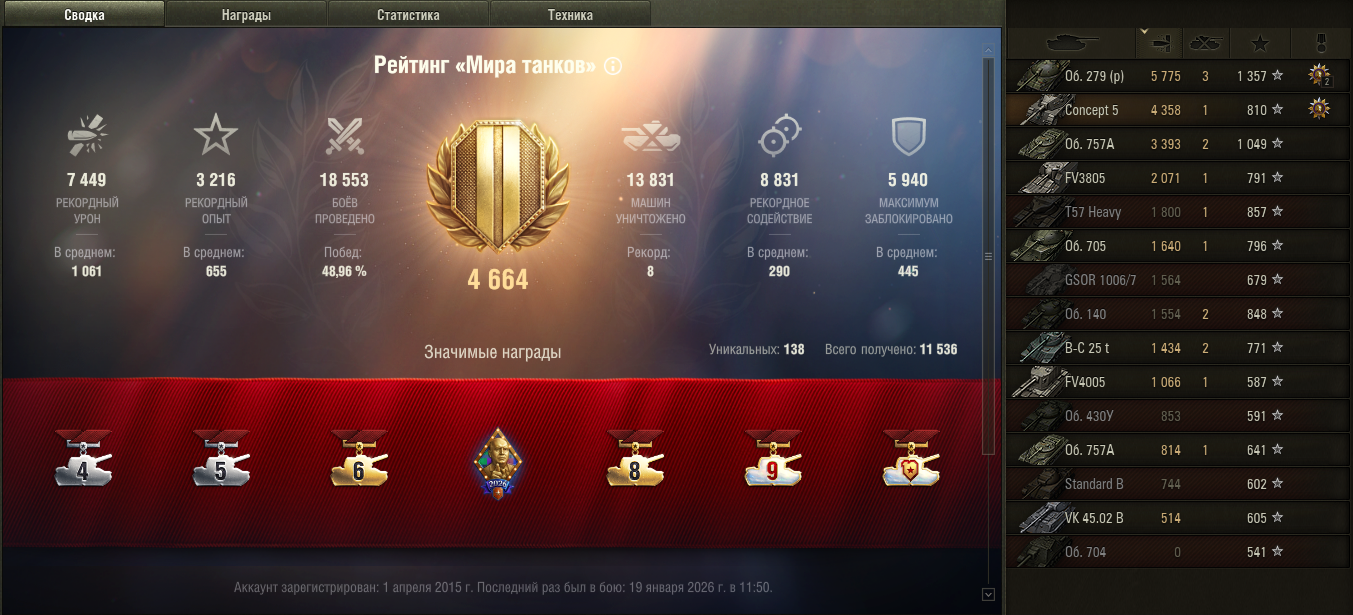Sort list by damage column header

pos(1160,43)
